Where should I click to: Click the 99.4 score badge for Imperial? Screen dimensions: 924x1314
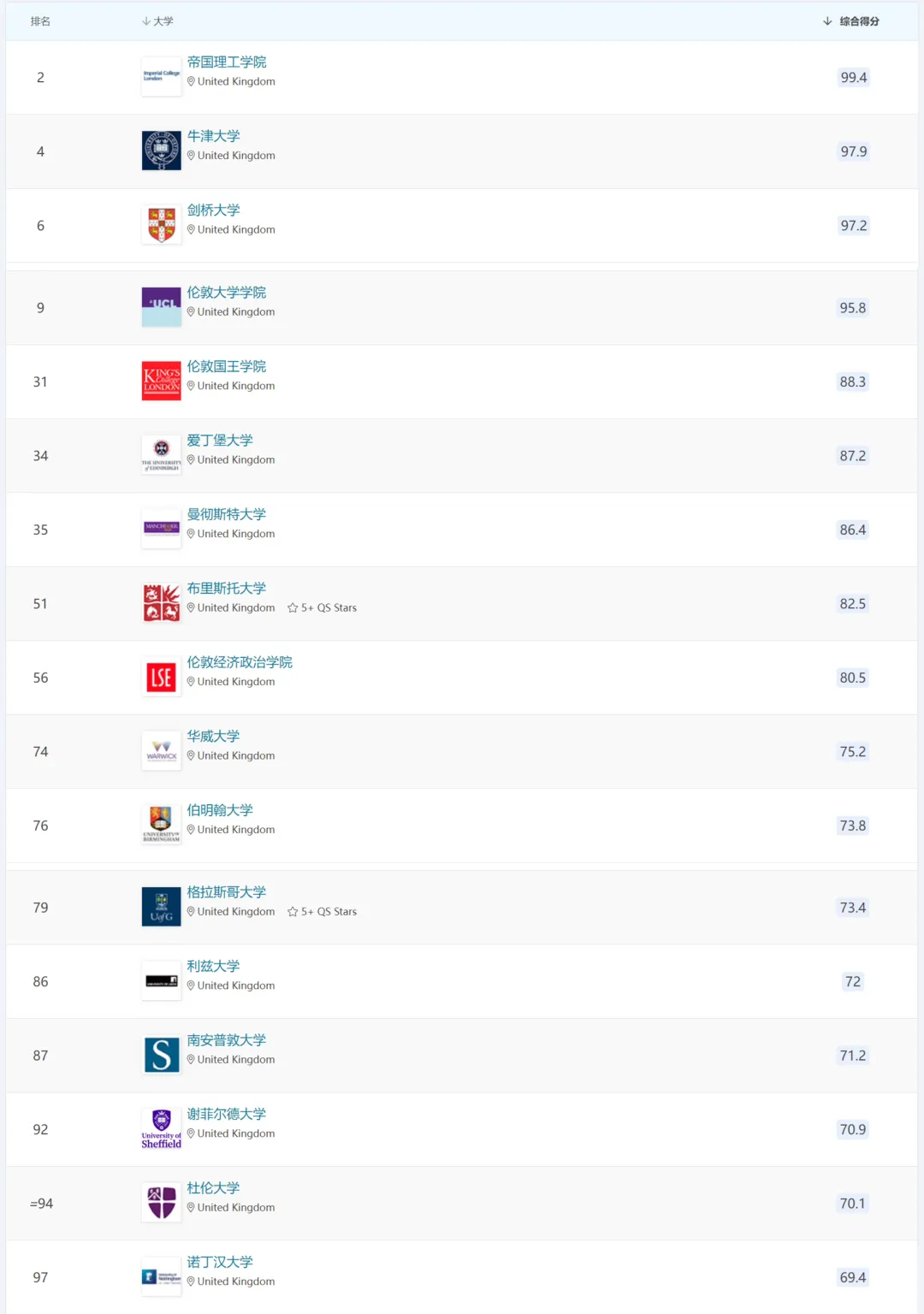852,77
